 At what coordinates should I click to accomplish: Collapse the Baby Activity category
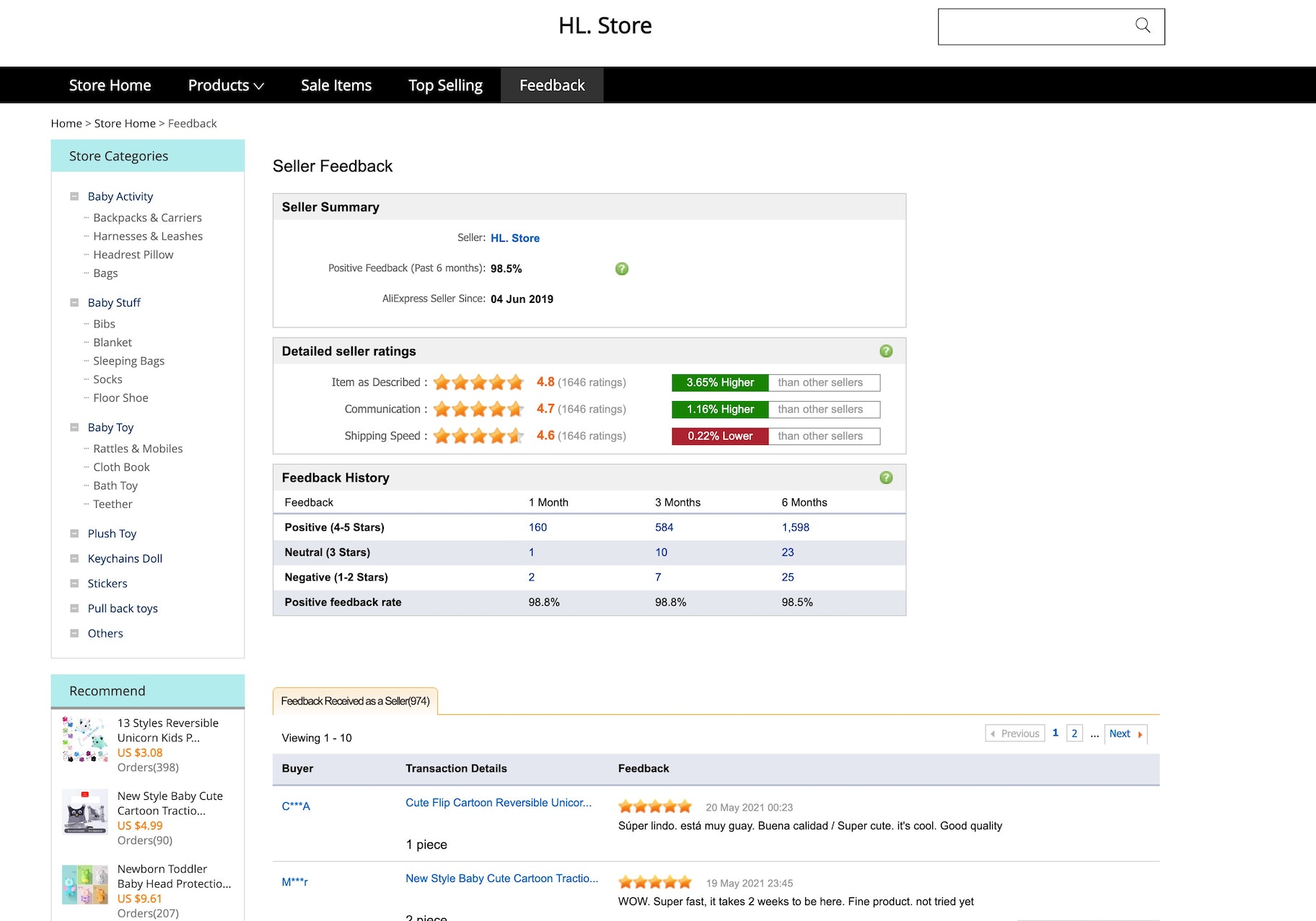click(x=74, y=196)
